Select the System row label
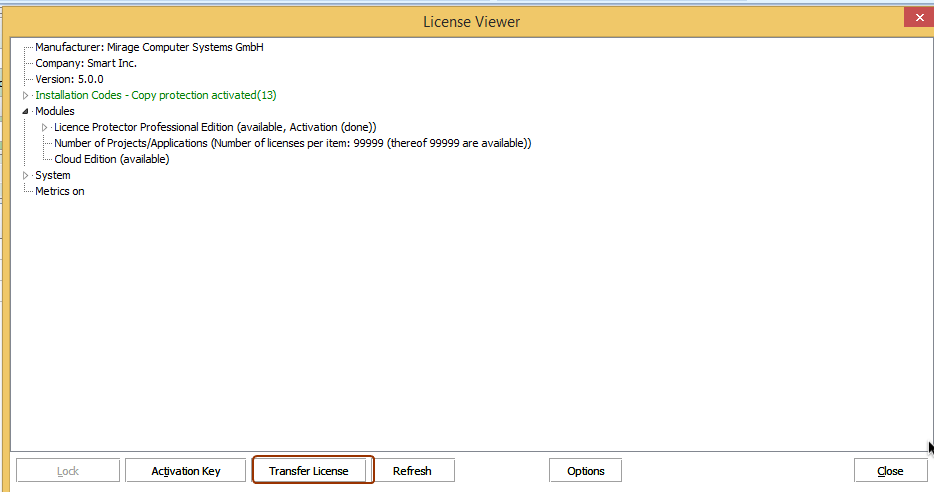The image size is (934, 492). 52,175
